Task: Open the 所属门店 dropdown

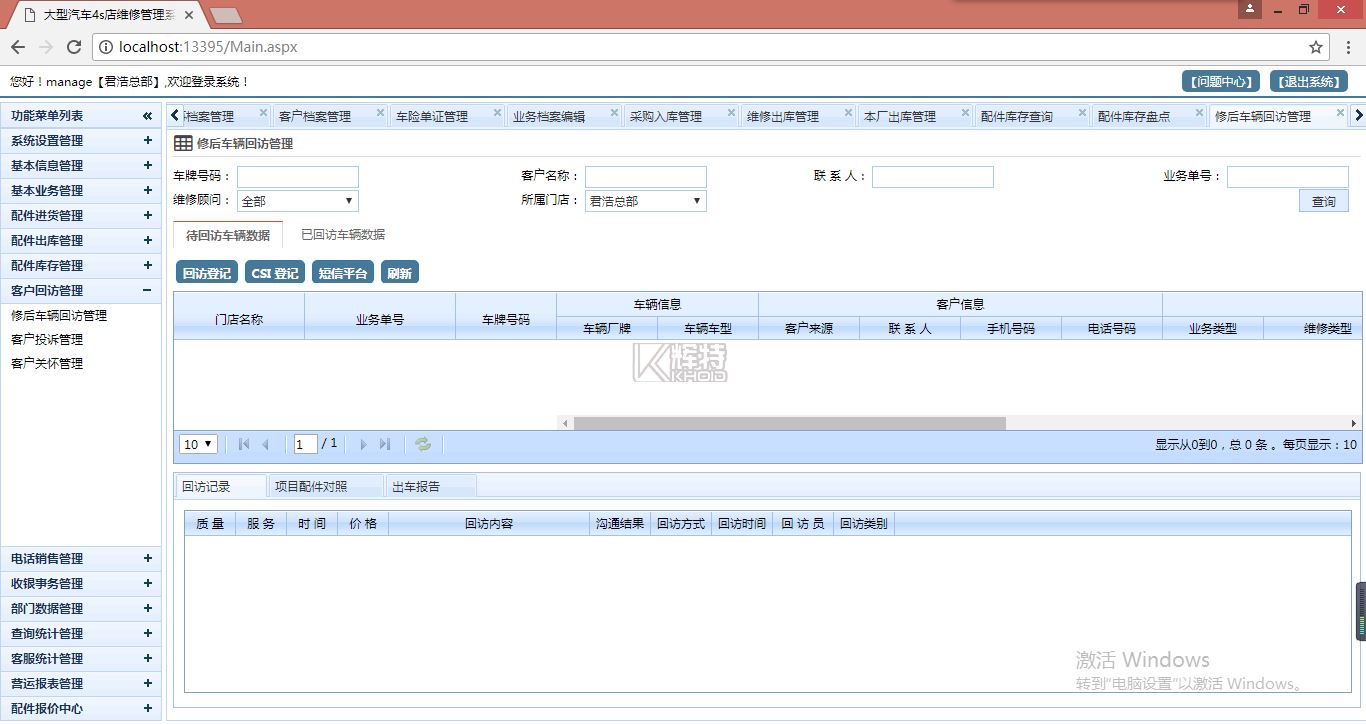Action: click(645, 201)
